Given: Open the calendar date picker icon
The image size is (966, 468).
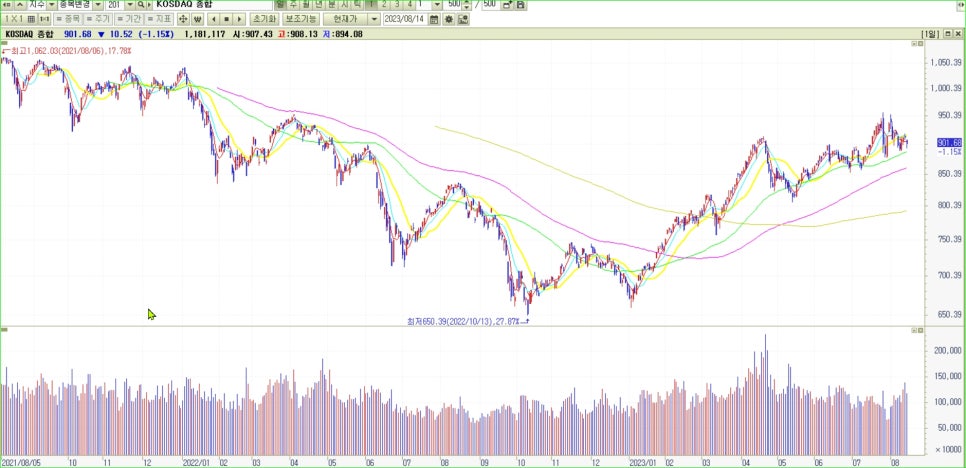Looking at the screenshot, I should click(x=434, y=19).
